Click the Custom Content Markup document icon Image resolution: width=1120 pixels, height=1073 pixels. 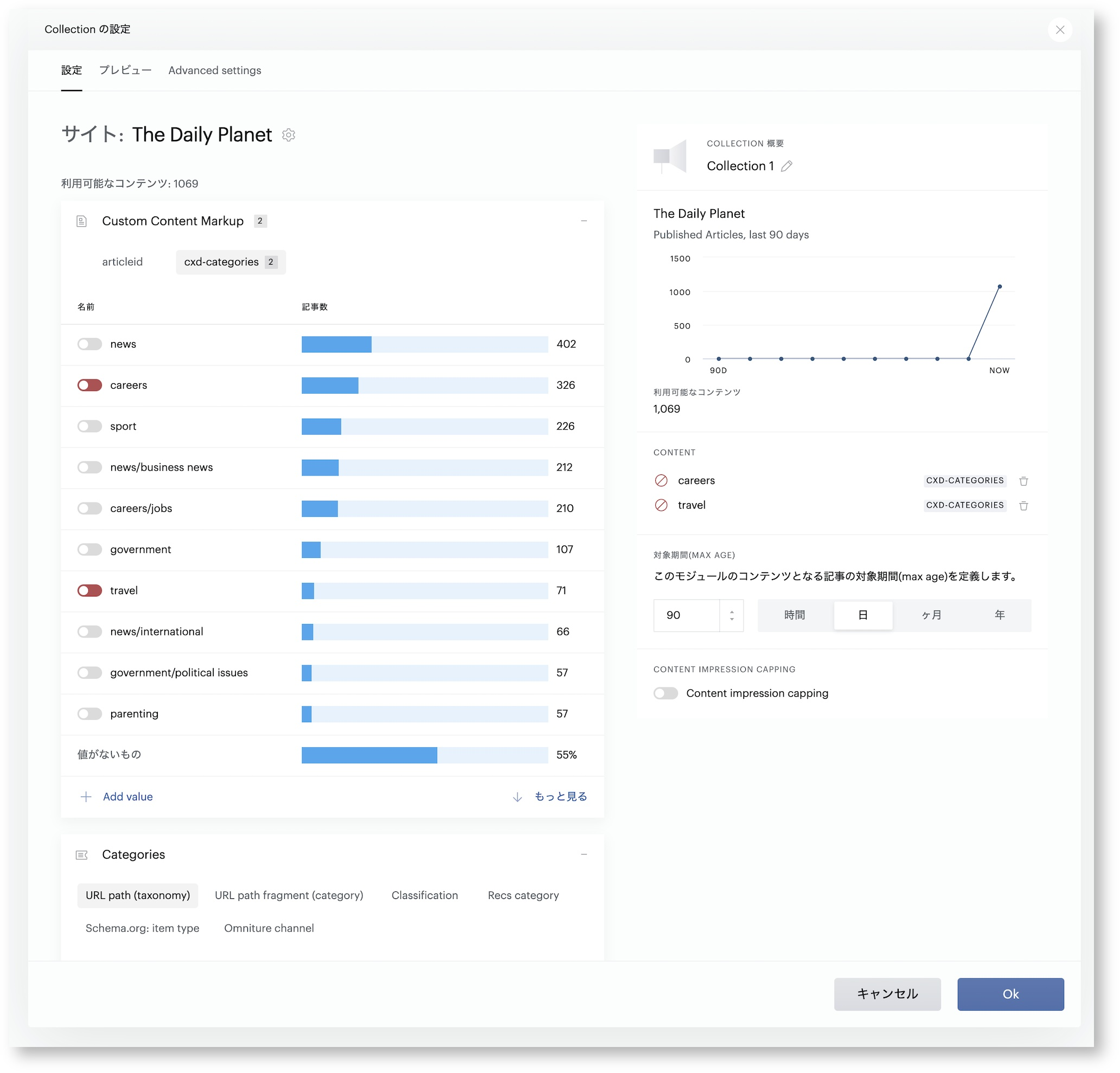pos(82,221)
